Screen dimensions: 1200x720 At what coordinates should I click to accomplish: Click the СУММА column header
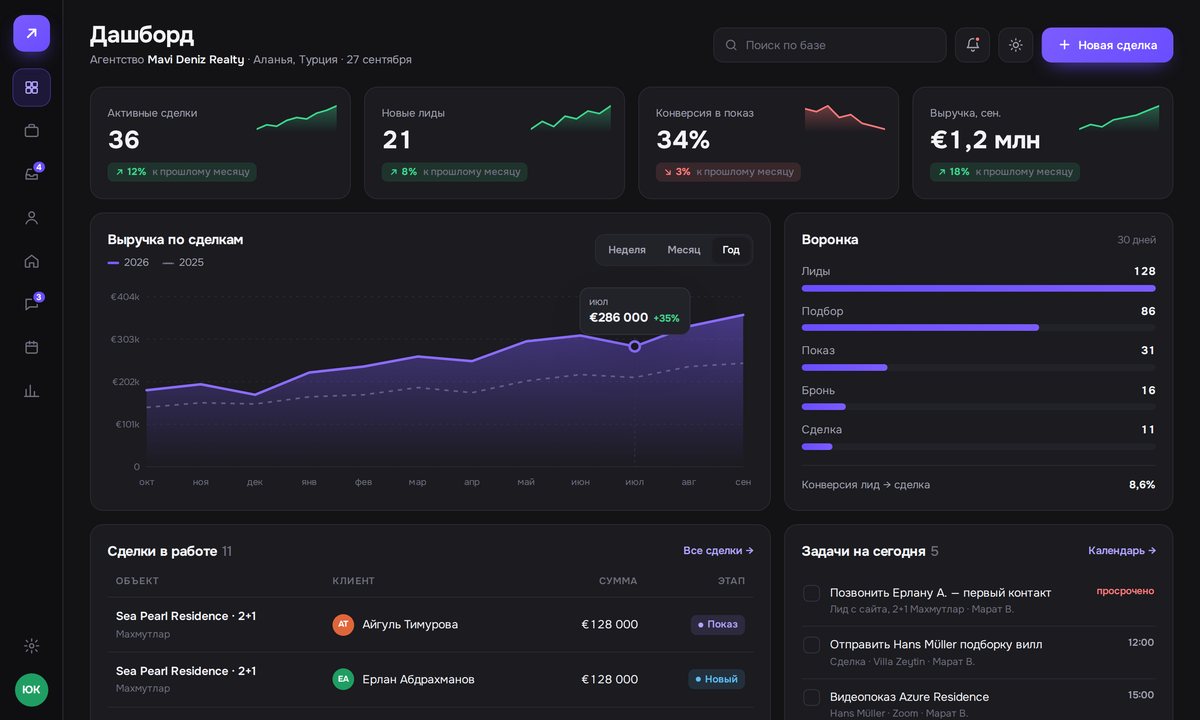pyautogui.click(x=618, y=581)
